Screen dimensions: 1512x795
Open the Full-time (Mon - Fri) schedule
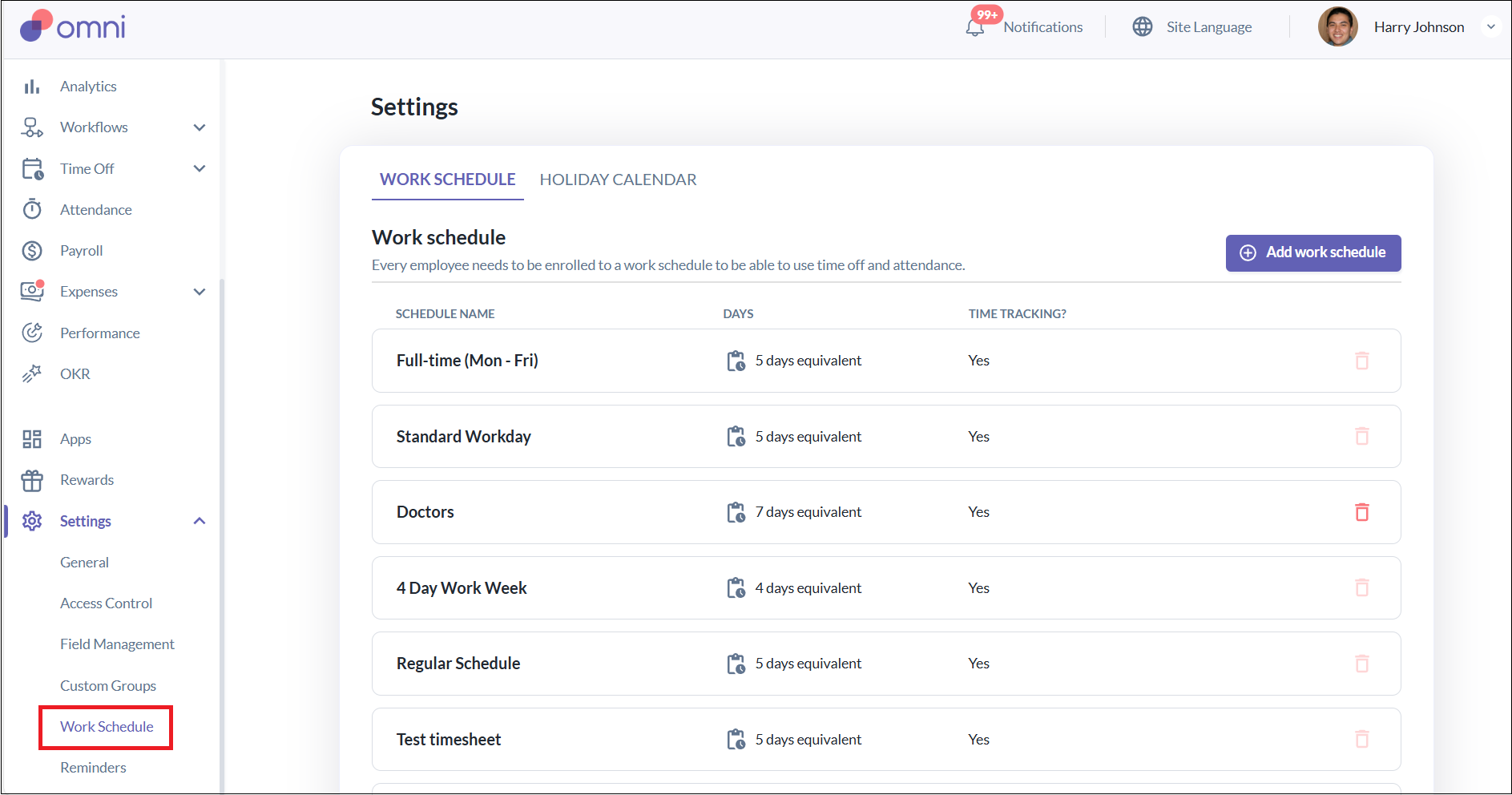click(886, 361)
